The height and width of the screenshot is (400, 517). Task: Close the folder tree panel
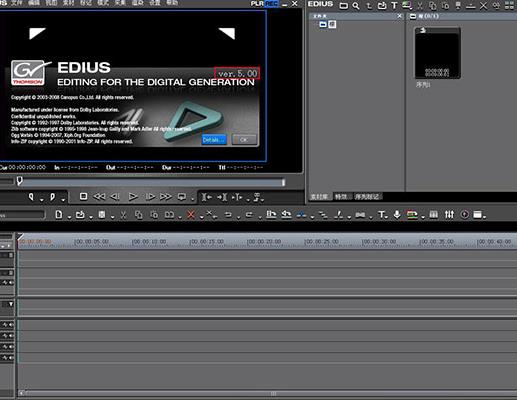coord(400,16)
